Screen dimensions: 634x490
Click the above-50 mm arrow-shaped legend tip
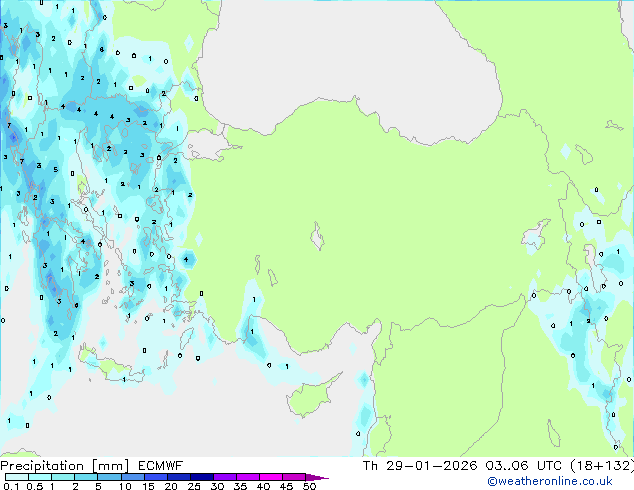tap(317, 477)
